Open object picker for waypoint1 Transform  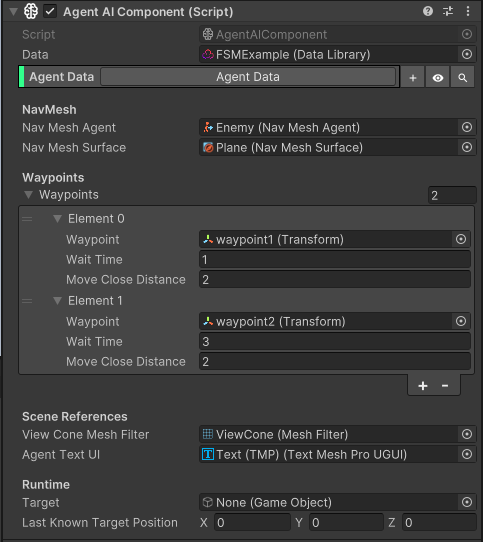461,239
